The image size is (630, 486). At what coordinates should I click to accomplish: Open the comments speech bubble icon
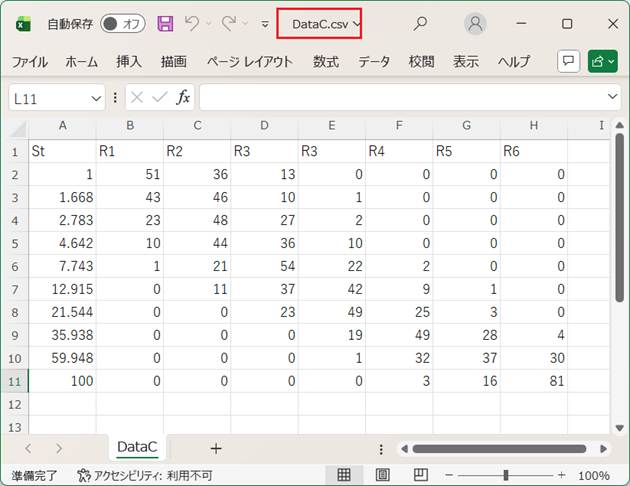pos(568,61)
